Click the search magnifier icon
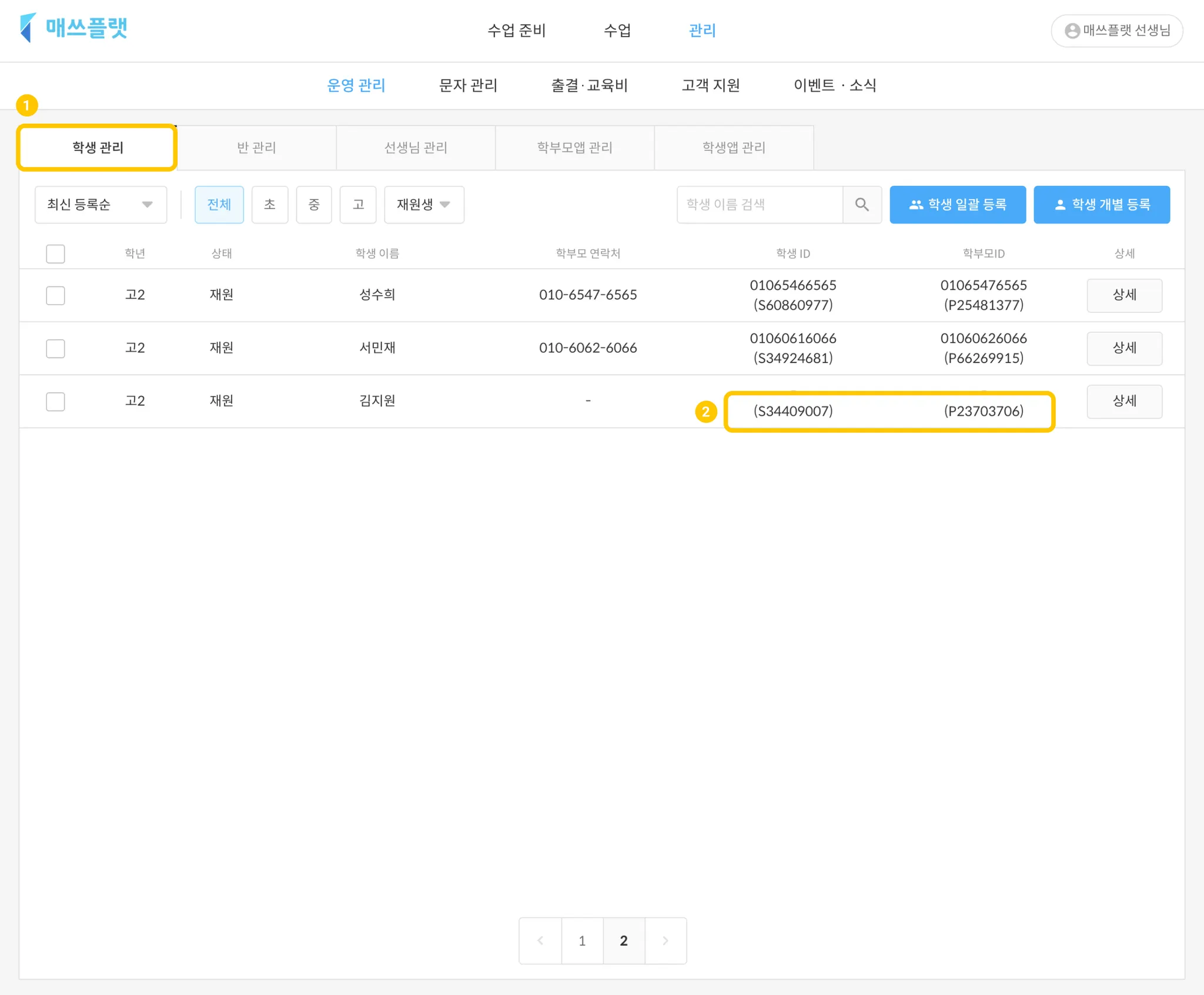The height and width of the screenshot is (995, 1204). click(x=861, y=204)
